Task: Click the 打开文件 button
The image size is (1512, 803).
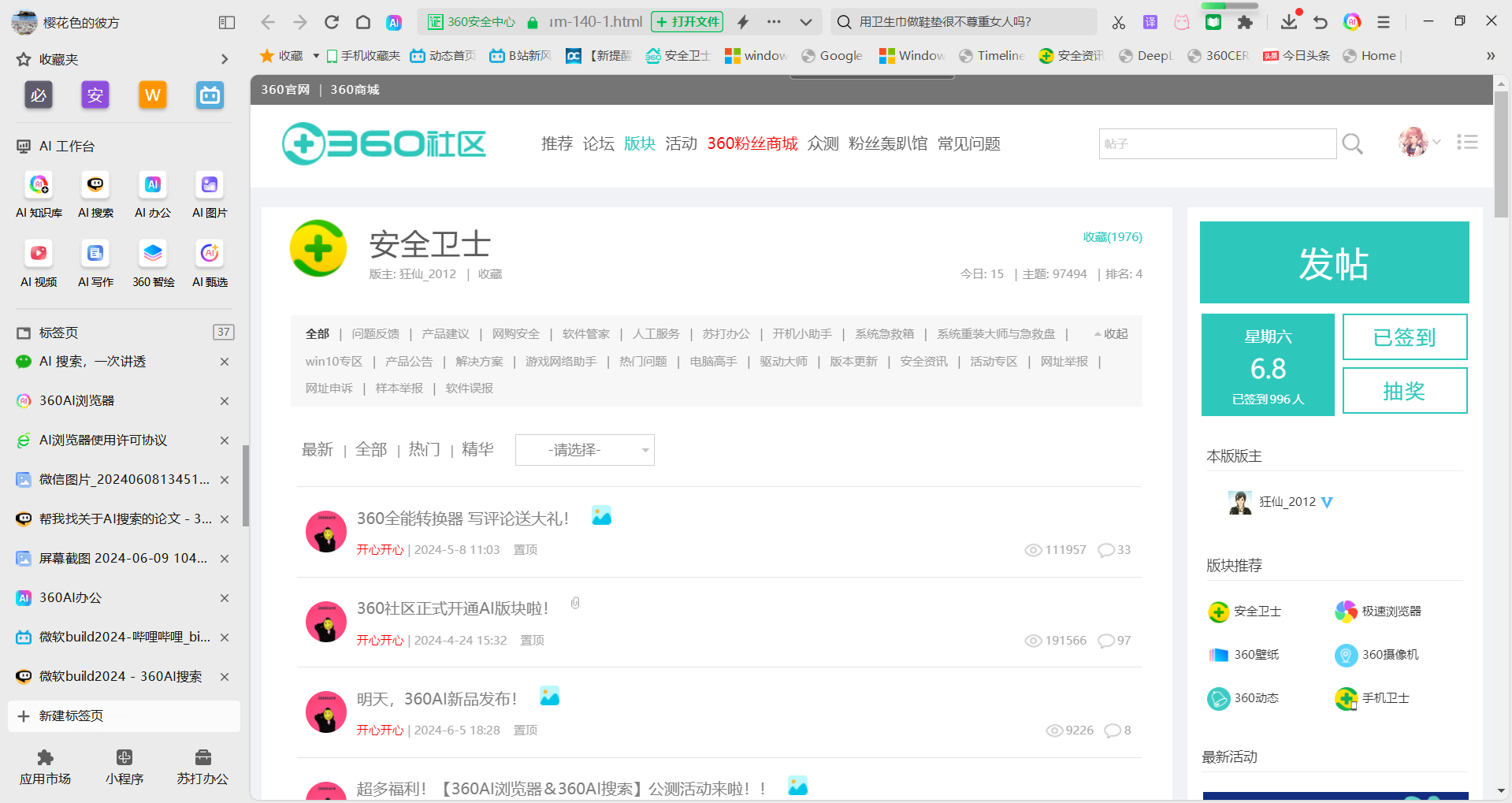Action: coord(688,22)
